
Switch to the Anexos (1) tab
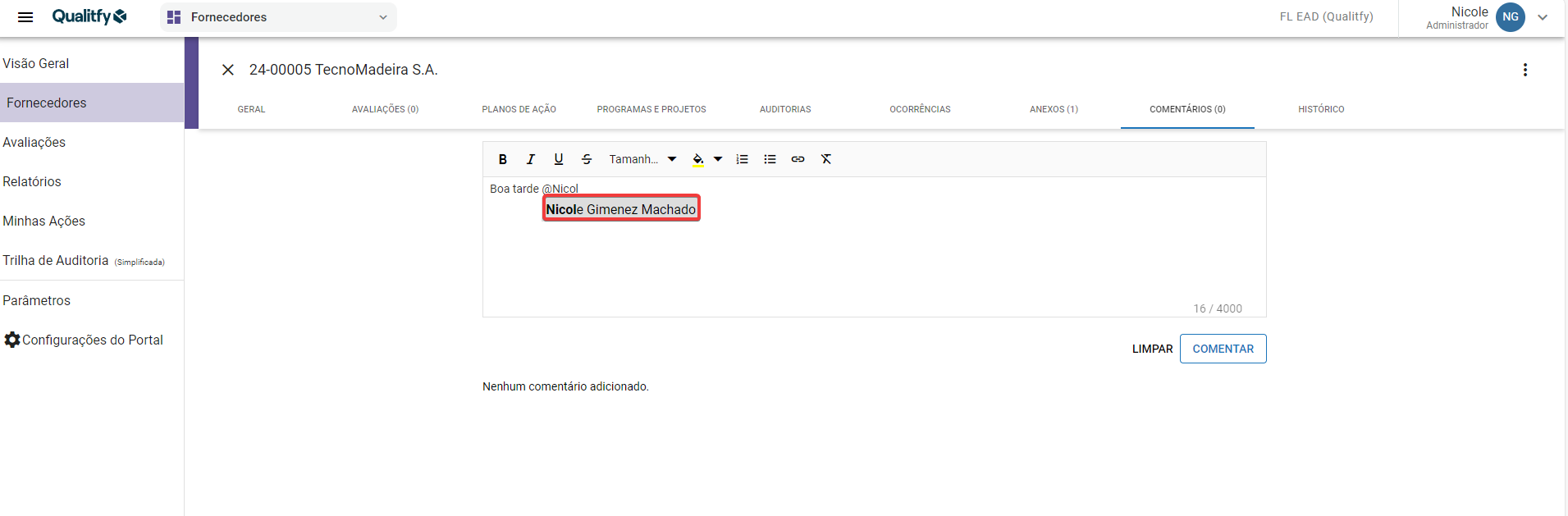pos(1054,109)
